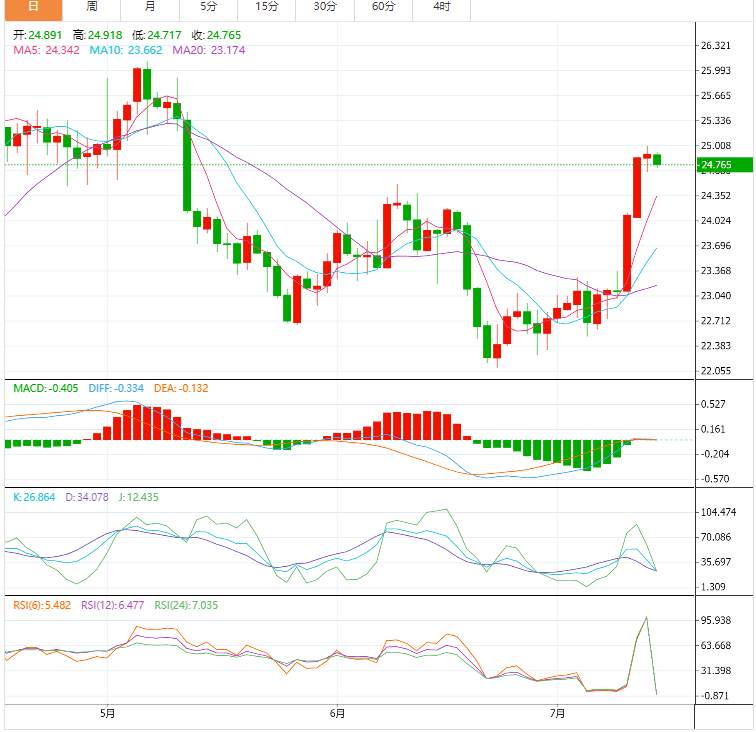This screenshot has height=732, width=756.
Task: Click the MACD value label
Action: 43,388
